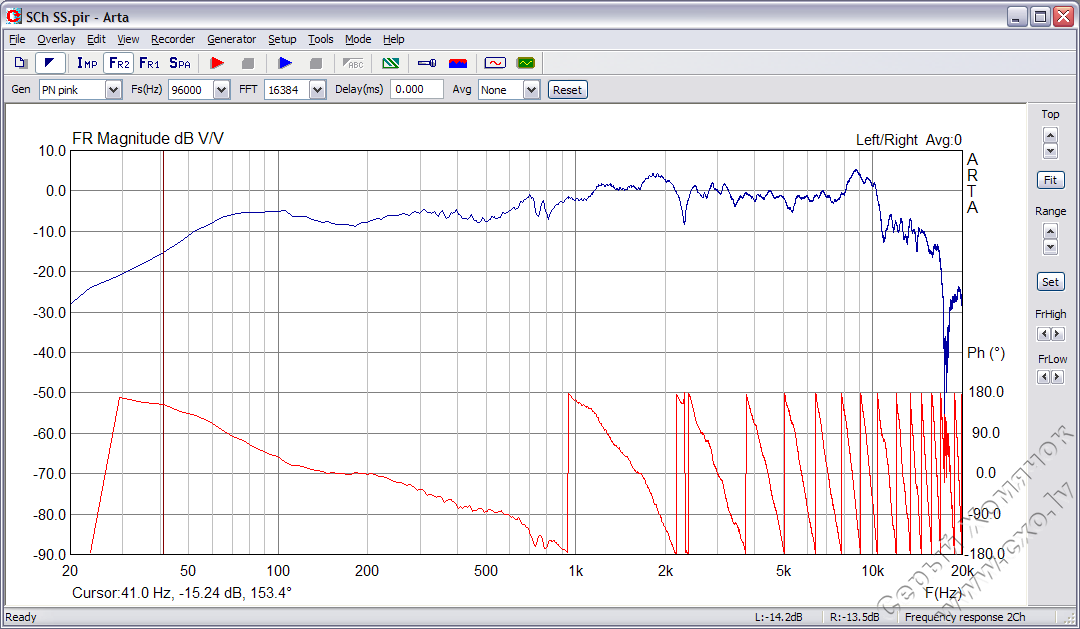Click the FrLow left arrow

tap(1043, 377)
